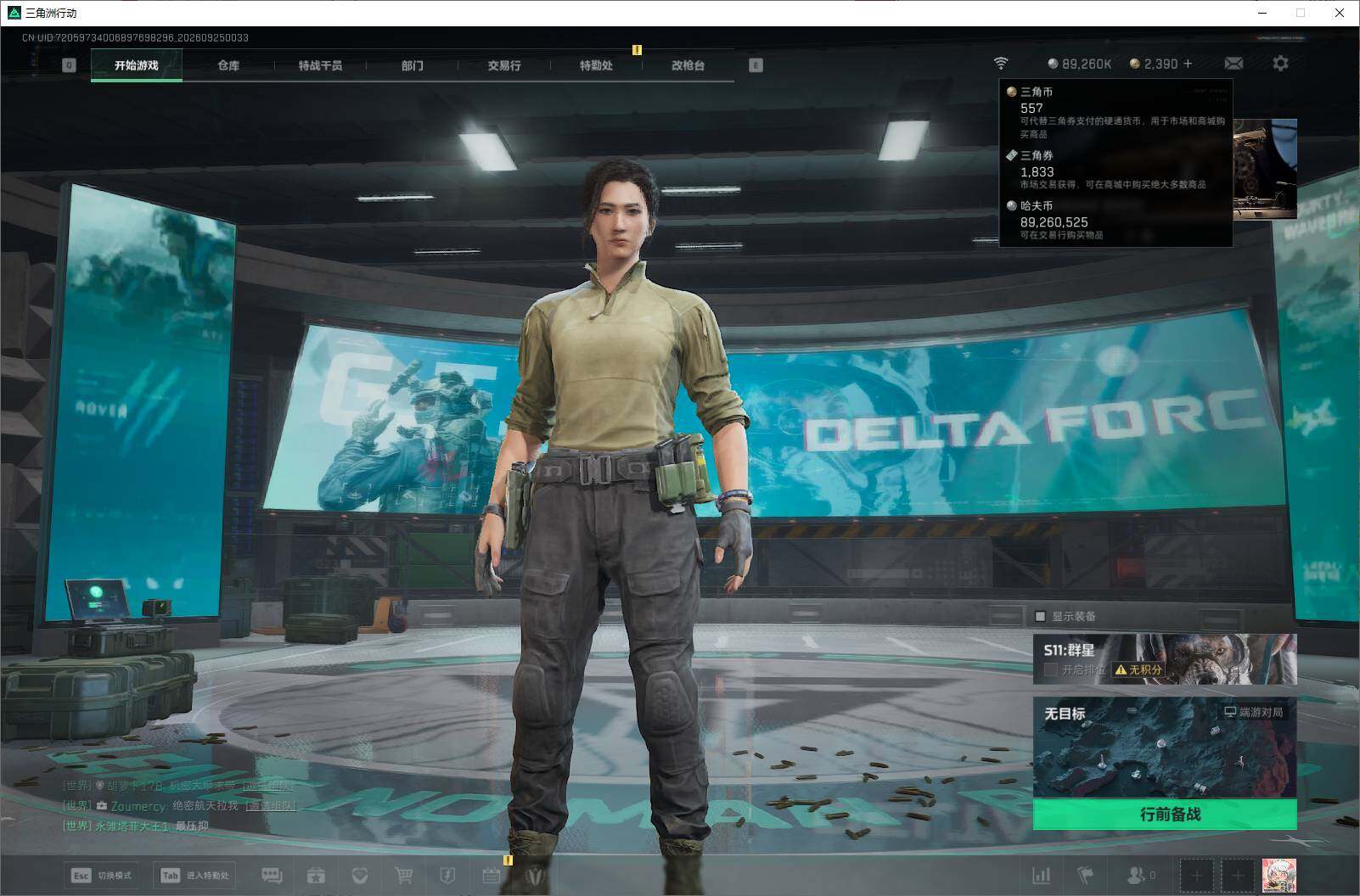Click the winged emblem icon in the bottom bar
Image resolution: width=1360 pixels, height=896 pixels.
(x=535, y=875)
